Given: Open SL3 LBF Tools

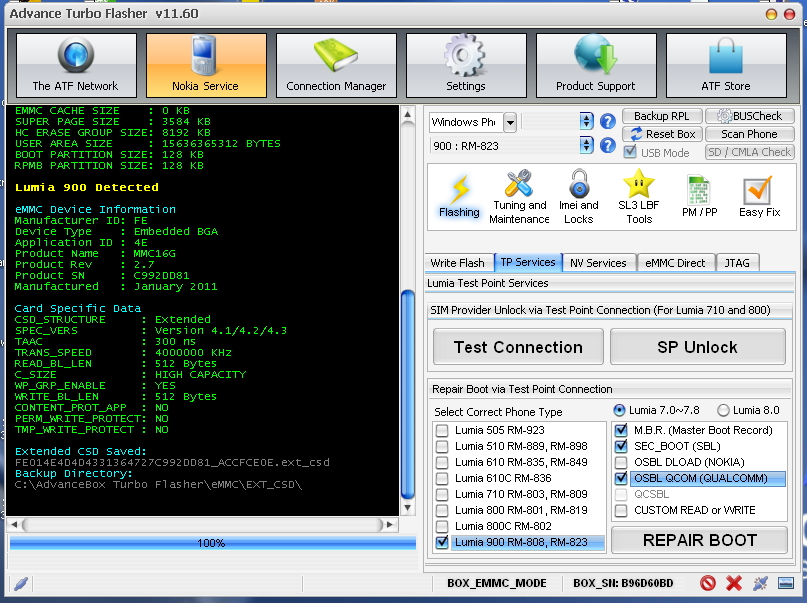Looking at the screenshot, I should [639, 197].
